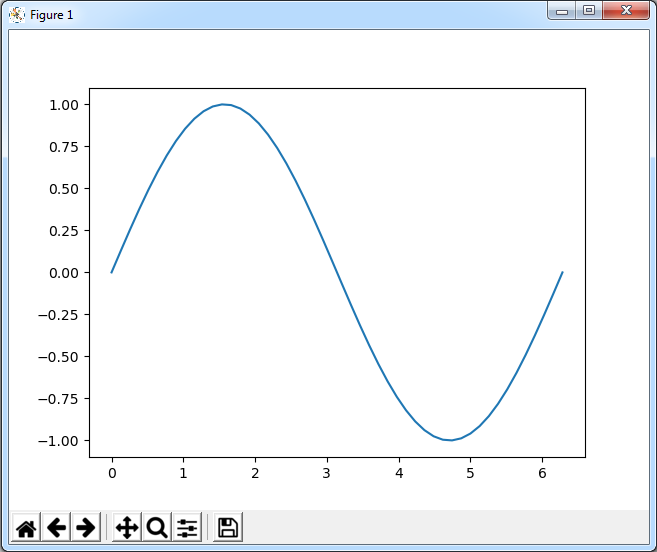Click the matplotlib icon in title bar
This screenshot has height=552, width=657.
click(17, 15)
